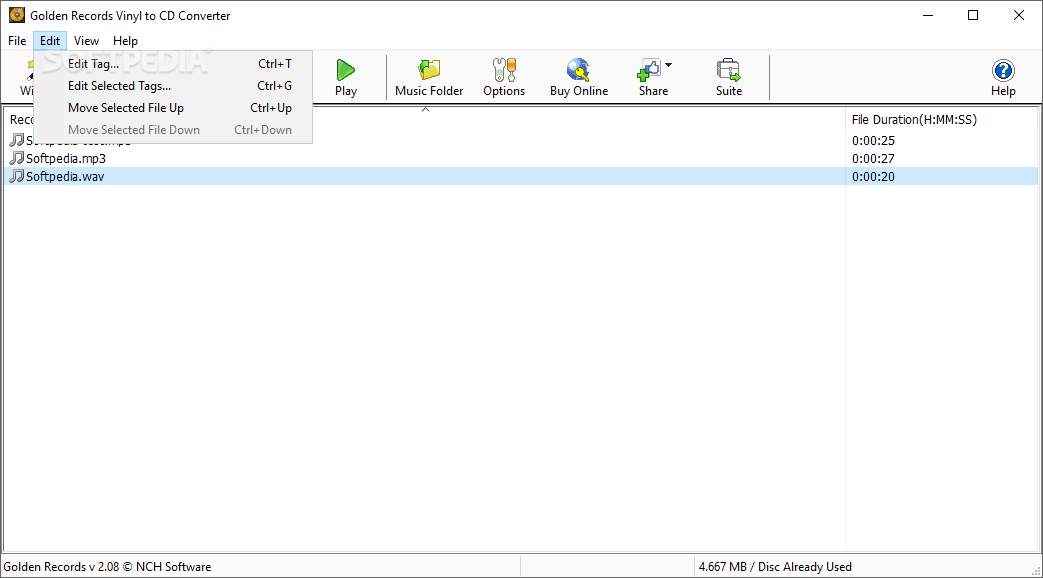Screen dimensions: 1043x578
Task: Click the Golden Records v 2.08 status text
Action: pyautogui.click(x=107, y=567)
